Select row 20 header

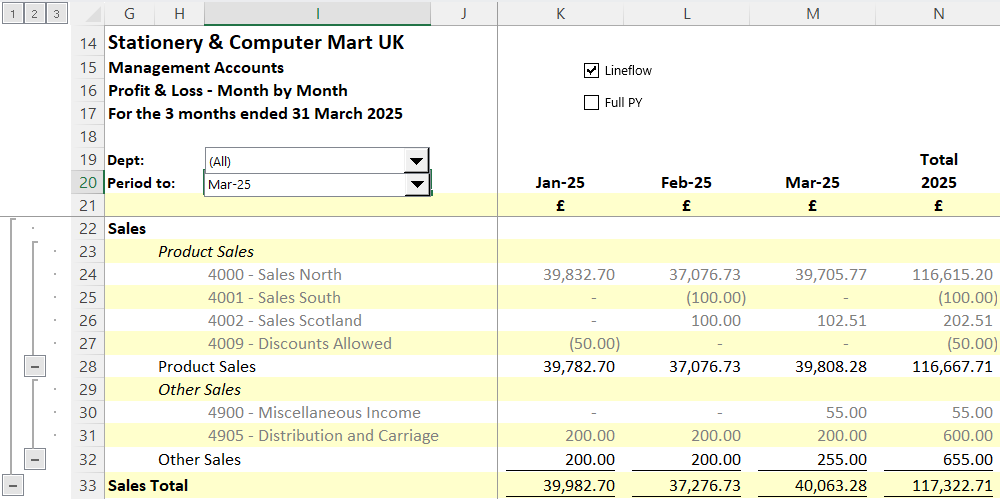tap(87, 183)
